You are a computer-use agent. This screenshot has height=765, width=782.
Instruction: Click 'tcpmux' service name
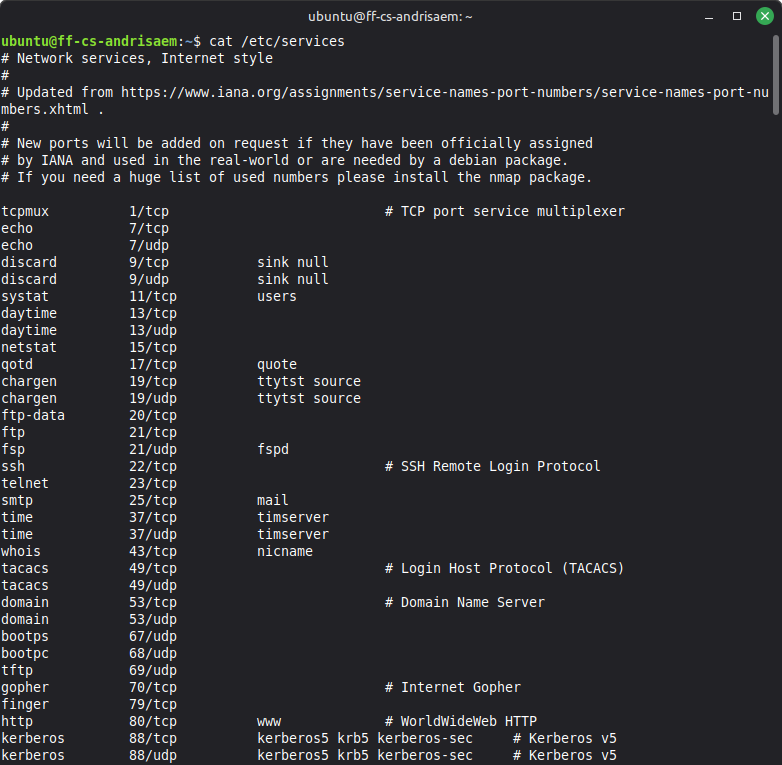(25, 211)
